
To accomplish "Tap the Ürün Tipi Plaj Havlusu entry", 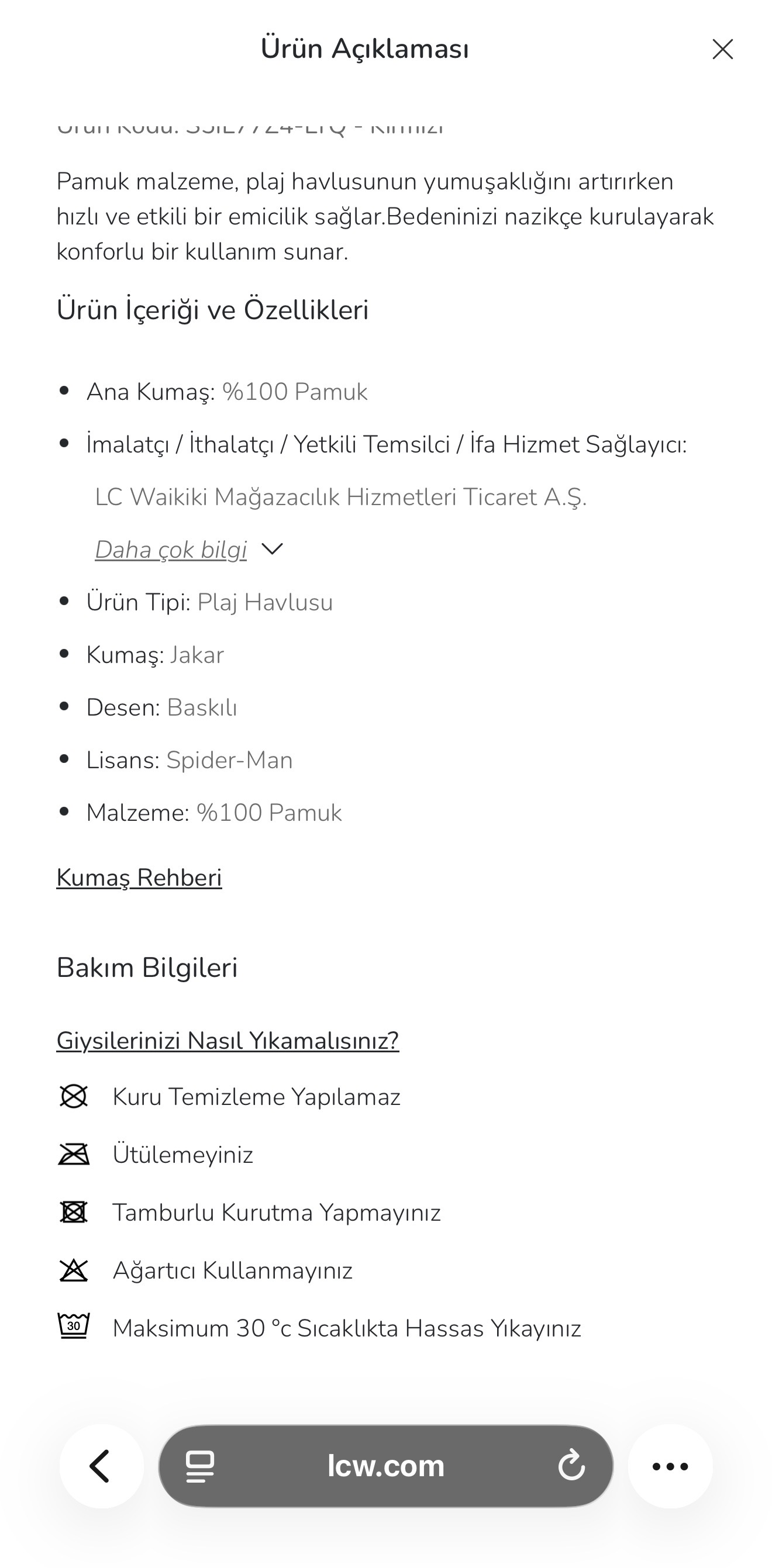I will (x=209, y=603).
